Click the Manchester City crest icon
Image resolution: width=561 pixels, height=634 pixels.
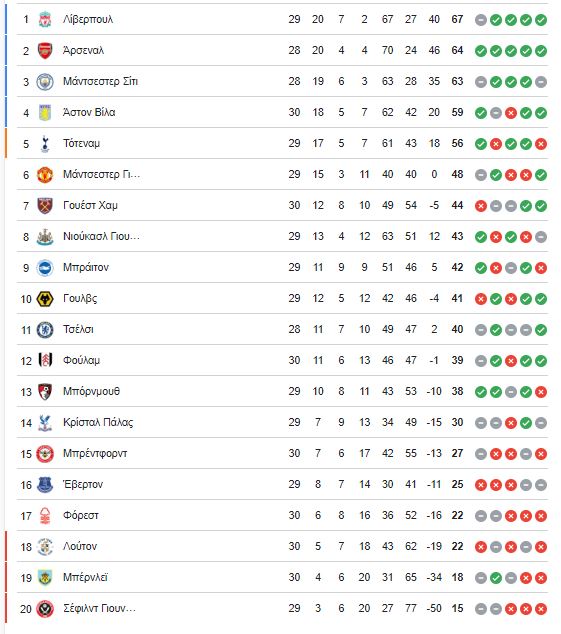coord(45,82)
